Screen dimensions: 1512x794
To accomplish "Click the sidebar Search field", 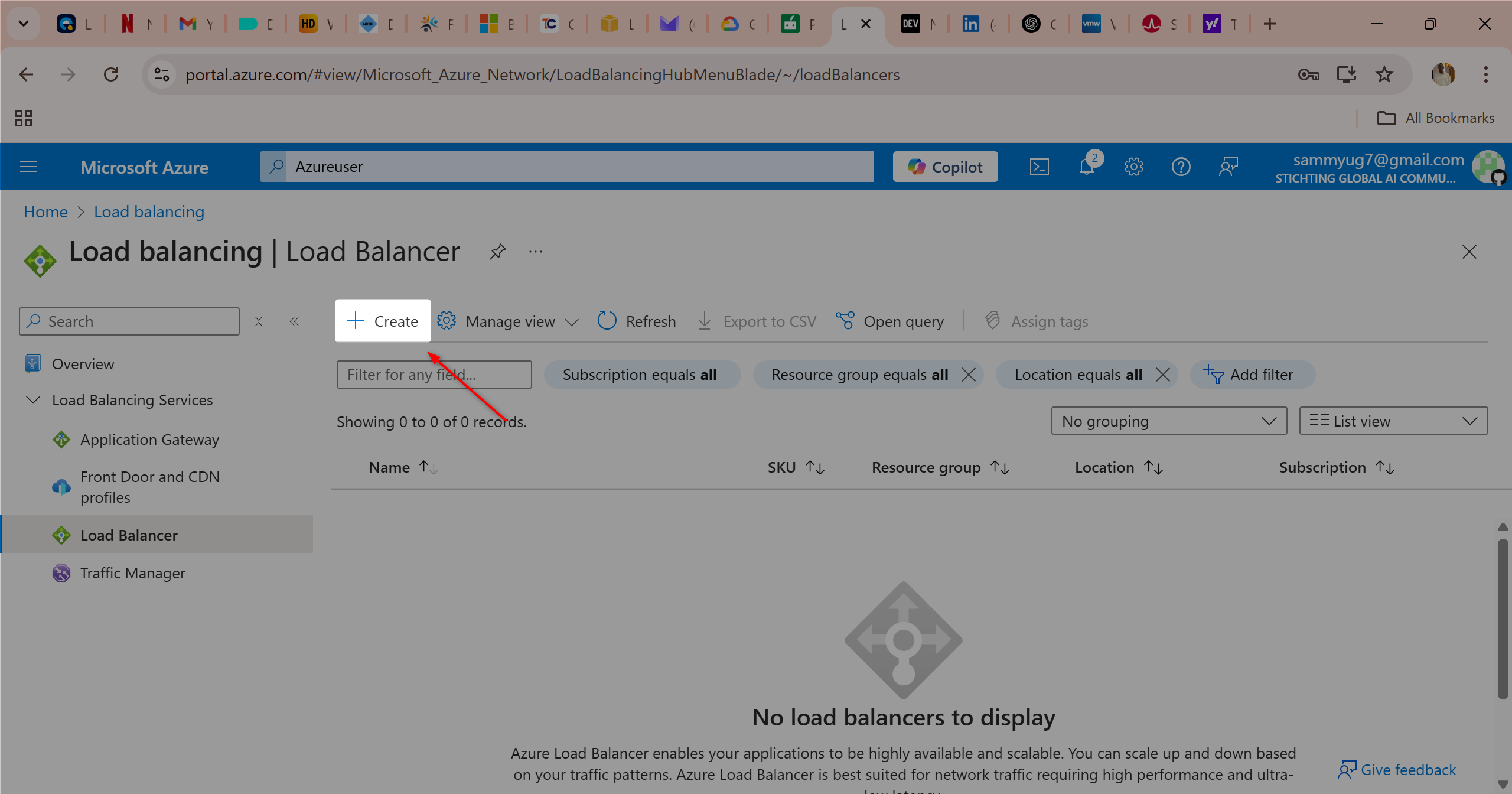I will pos(129,321).
